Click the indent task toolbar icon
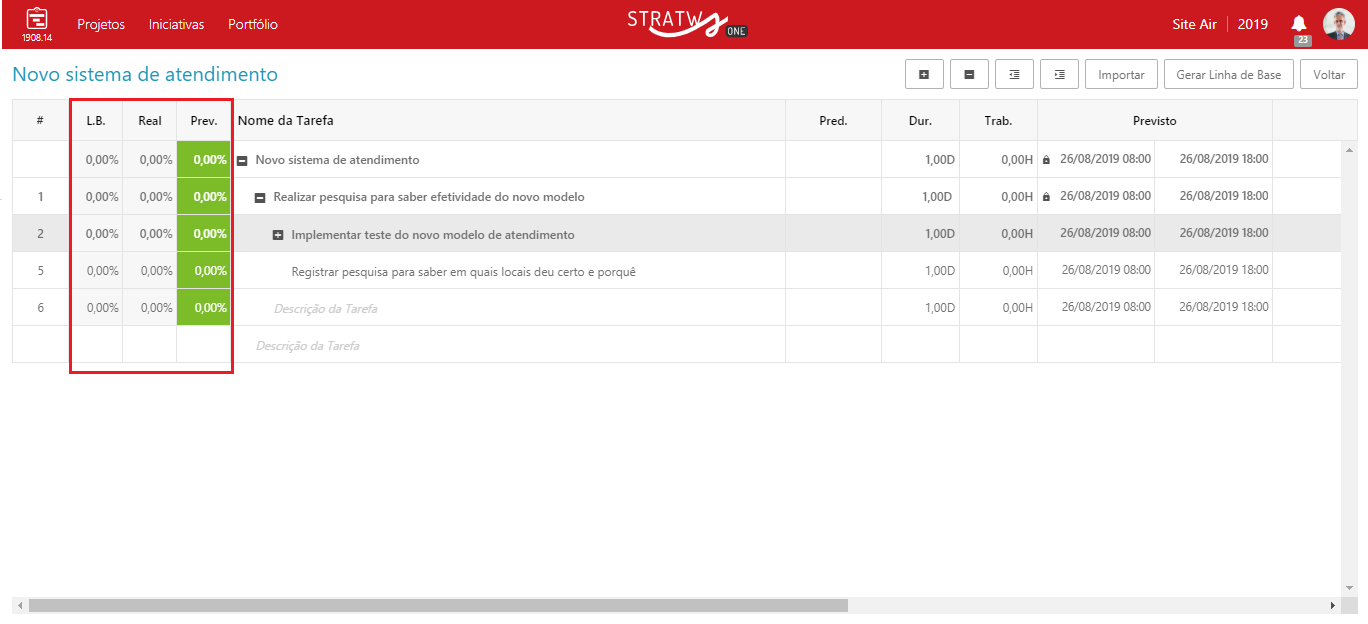1368x624 pixels. (1059, 75)
